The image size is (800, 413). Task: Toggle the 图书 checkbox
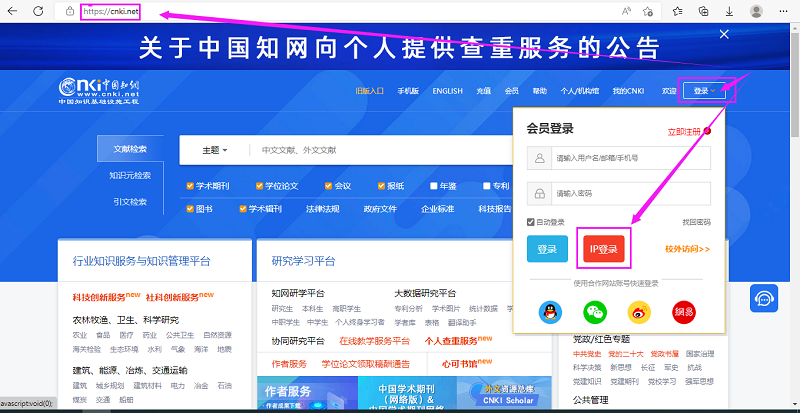(x=190, y=209)
